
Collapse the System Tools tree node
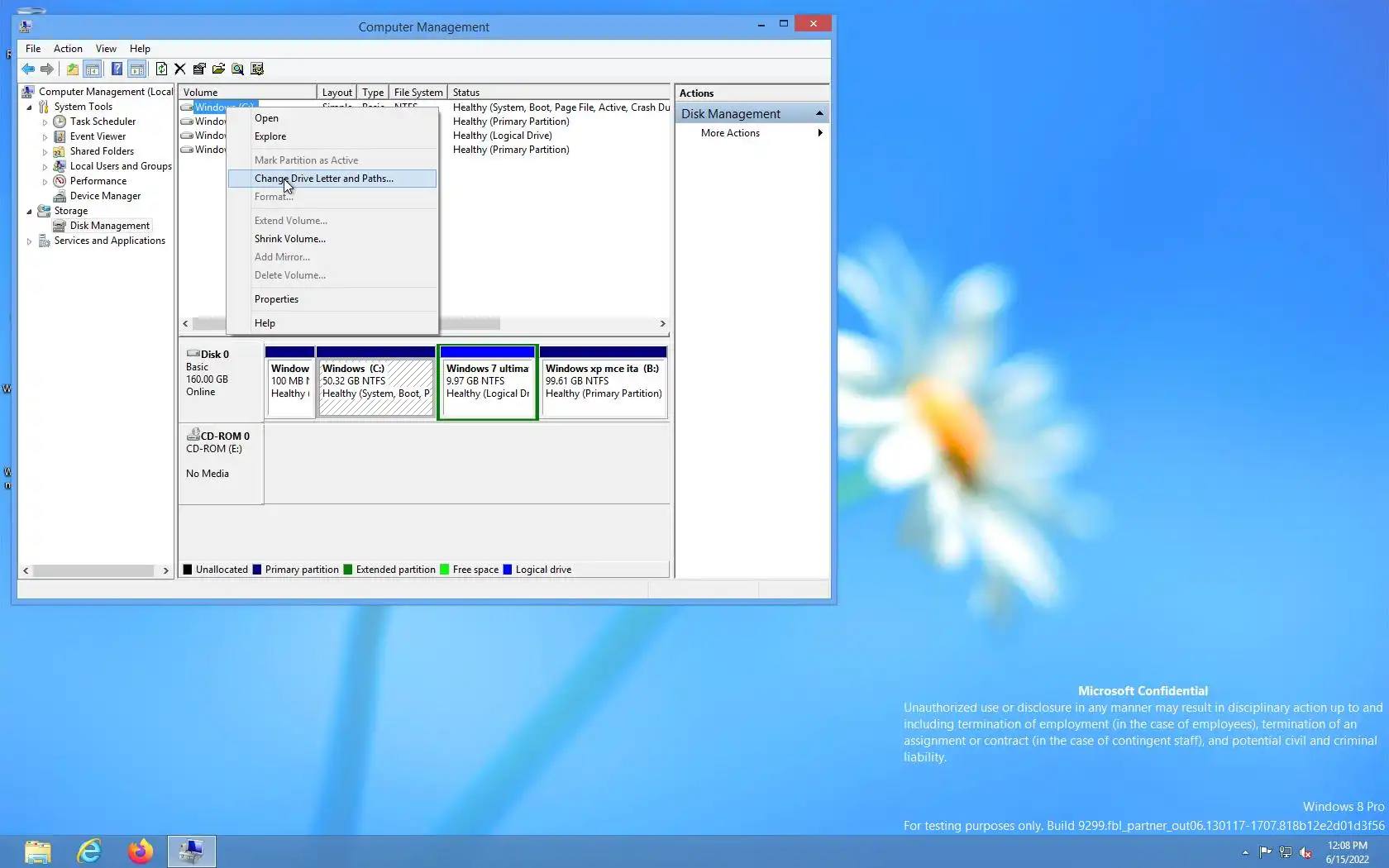30,107
